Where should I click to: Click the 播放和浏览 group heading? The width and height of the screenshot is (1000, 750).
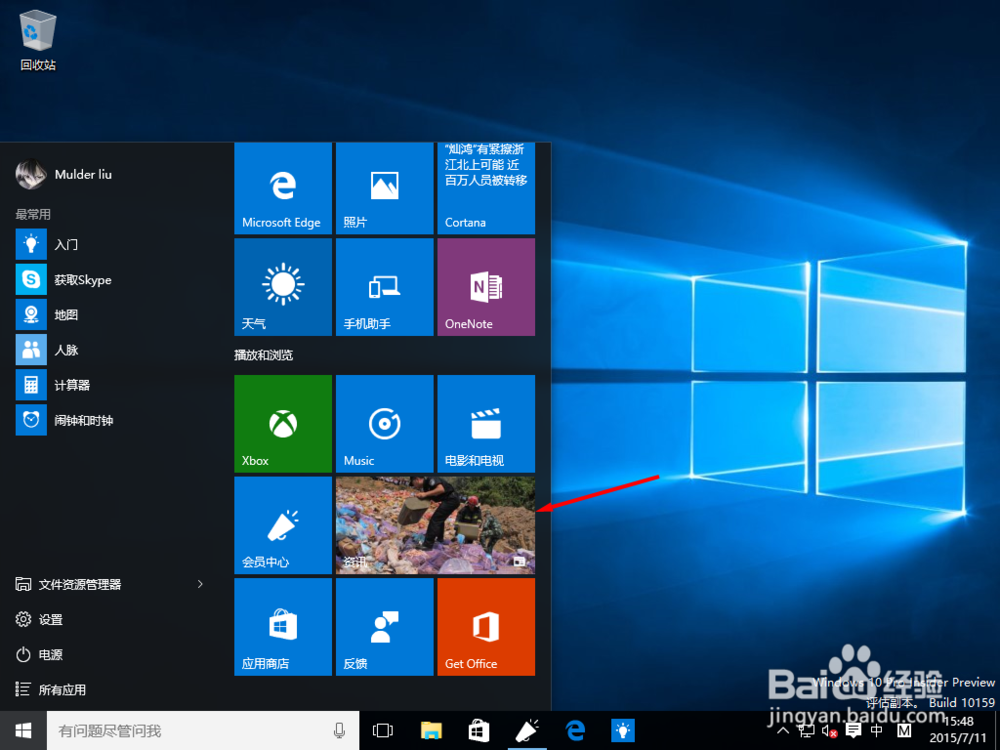coord(263,355)
